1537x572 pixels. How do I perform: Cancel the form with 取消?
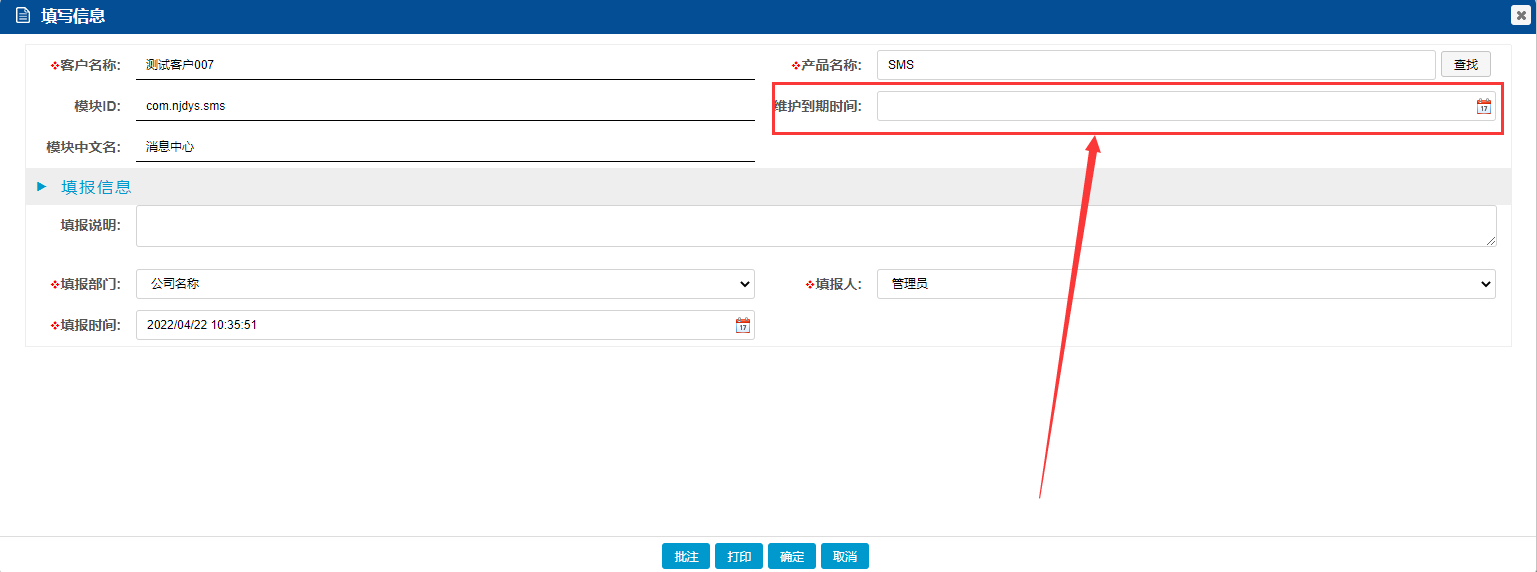(x=844, y=557)
